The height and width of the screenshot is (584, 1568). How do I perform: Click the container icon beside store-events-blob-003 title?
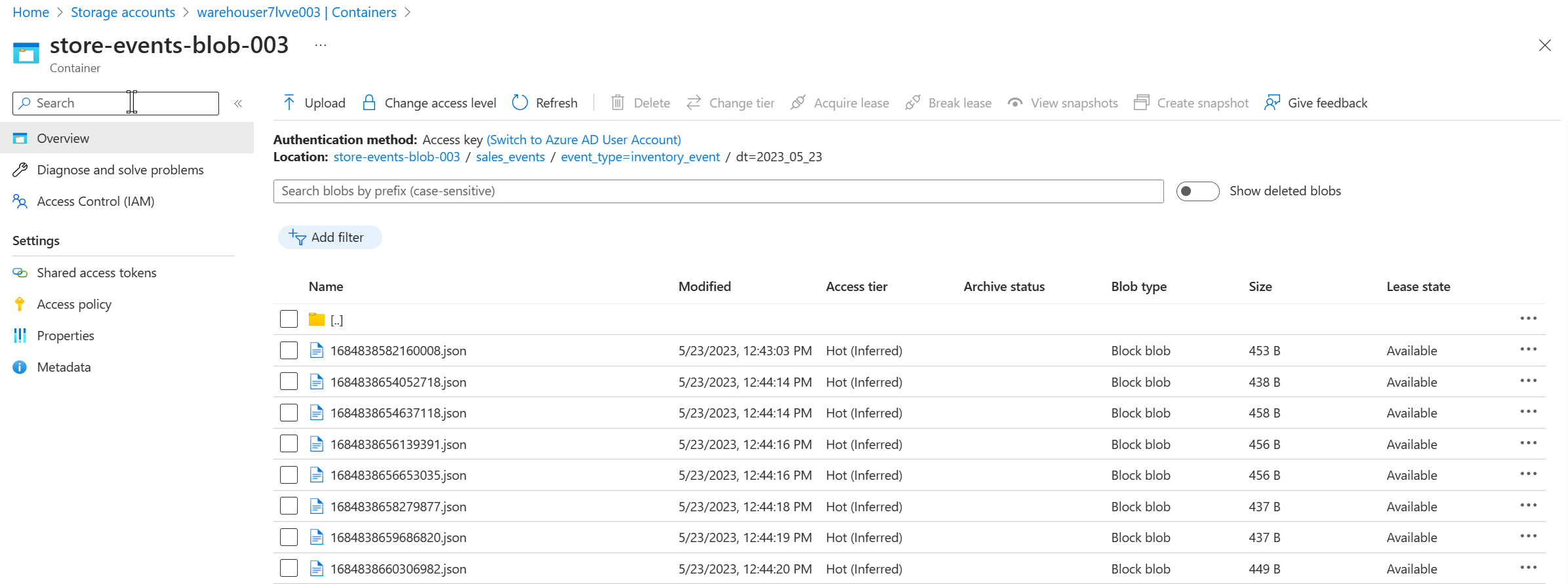tap(26, 53)
